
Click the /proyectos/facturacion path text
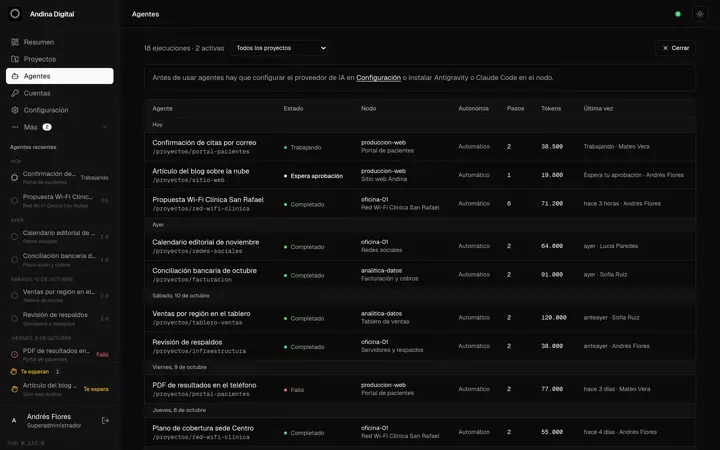(x=192, y=280)
